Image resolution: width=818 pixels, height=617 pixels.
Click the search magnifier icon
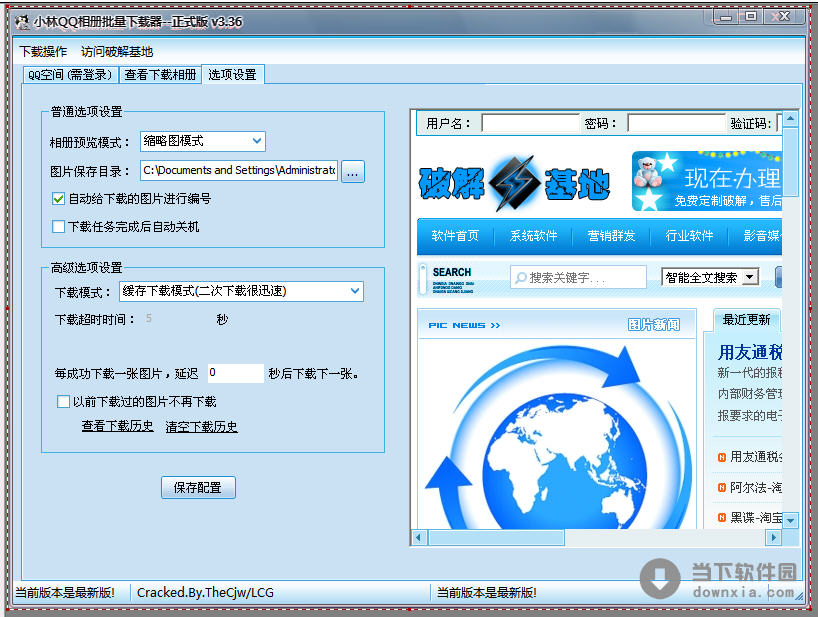(520, 278)
